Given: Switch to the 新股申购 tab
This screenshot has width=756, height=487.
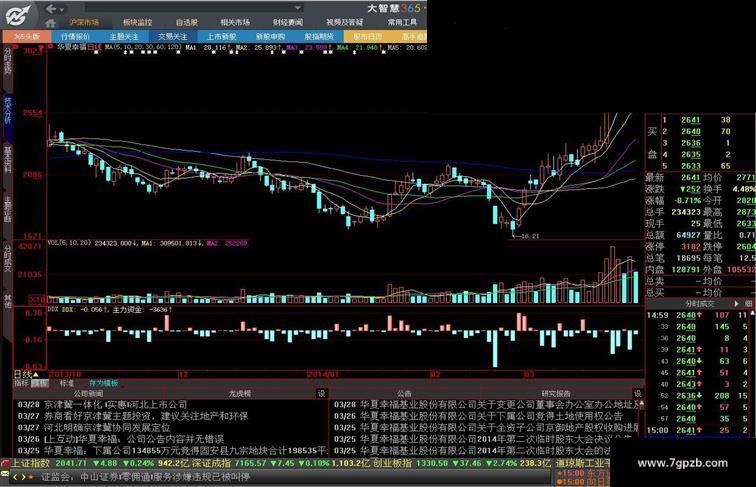Looking at the screenshot, I should click(270, 37).
